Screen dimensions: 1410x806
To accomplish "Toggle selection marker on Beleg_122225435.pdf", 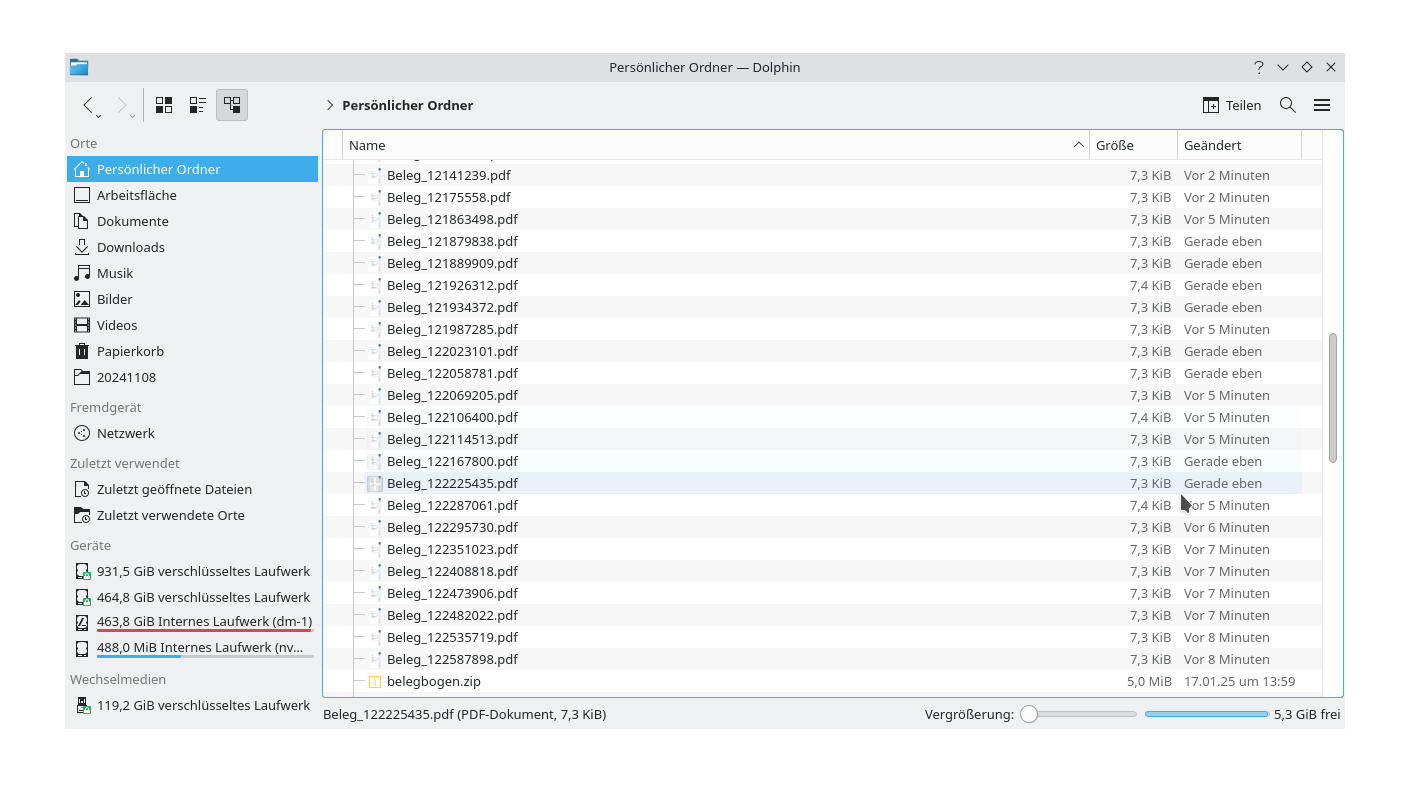I will pos(375,483).
